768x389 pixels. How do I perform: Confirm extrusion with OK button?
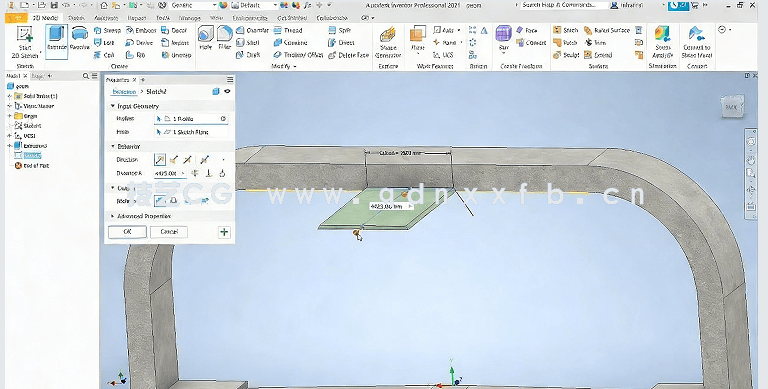127,232
